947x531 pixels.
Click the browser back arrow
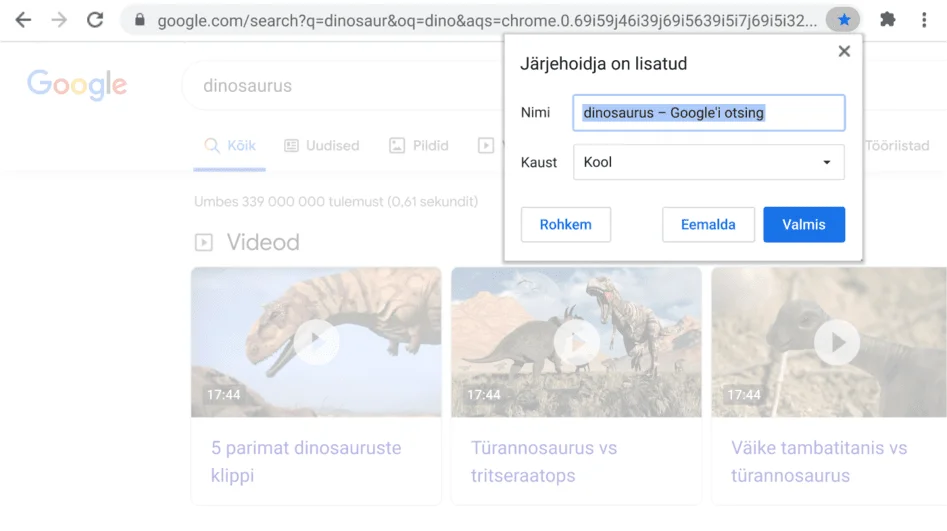(22, 20)
